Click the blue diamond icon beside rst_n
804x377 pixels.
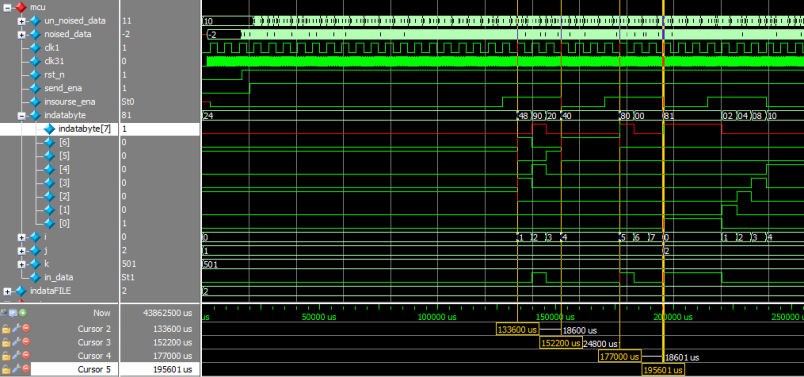34,75
